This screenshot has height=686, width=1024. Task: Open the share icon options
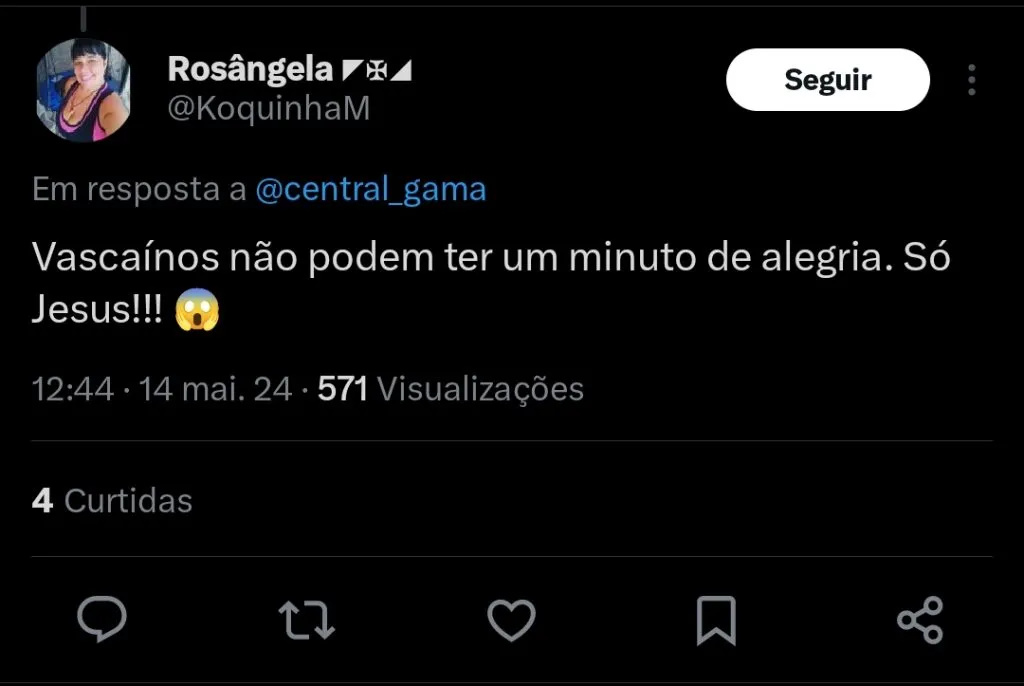(x=920, y=620)
